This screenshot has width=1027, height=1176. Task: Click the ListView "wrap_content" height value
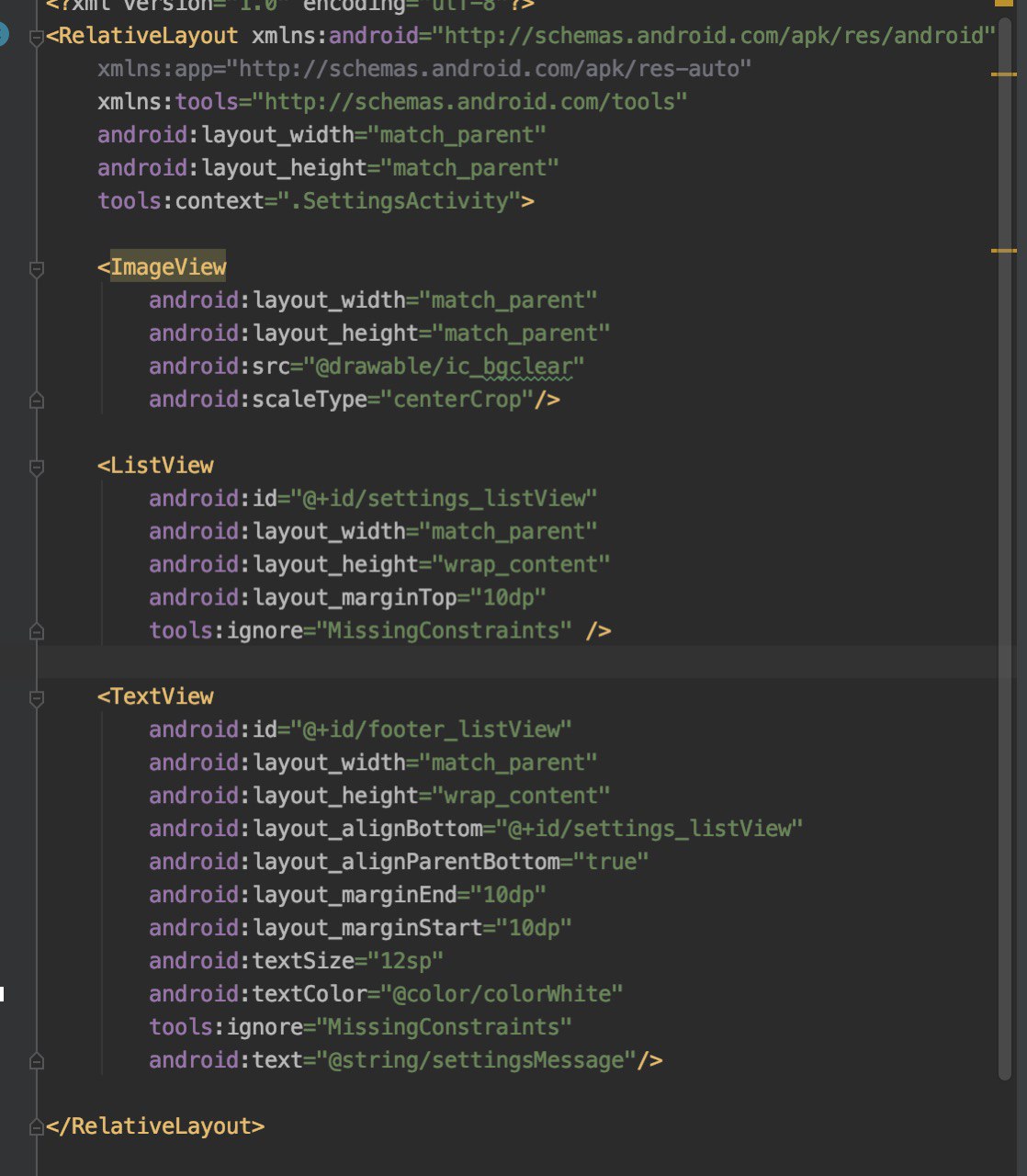pyautogui.click(x=521, y=565)
